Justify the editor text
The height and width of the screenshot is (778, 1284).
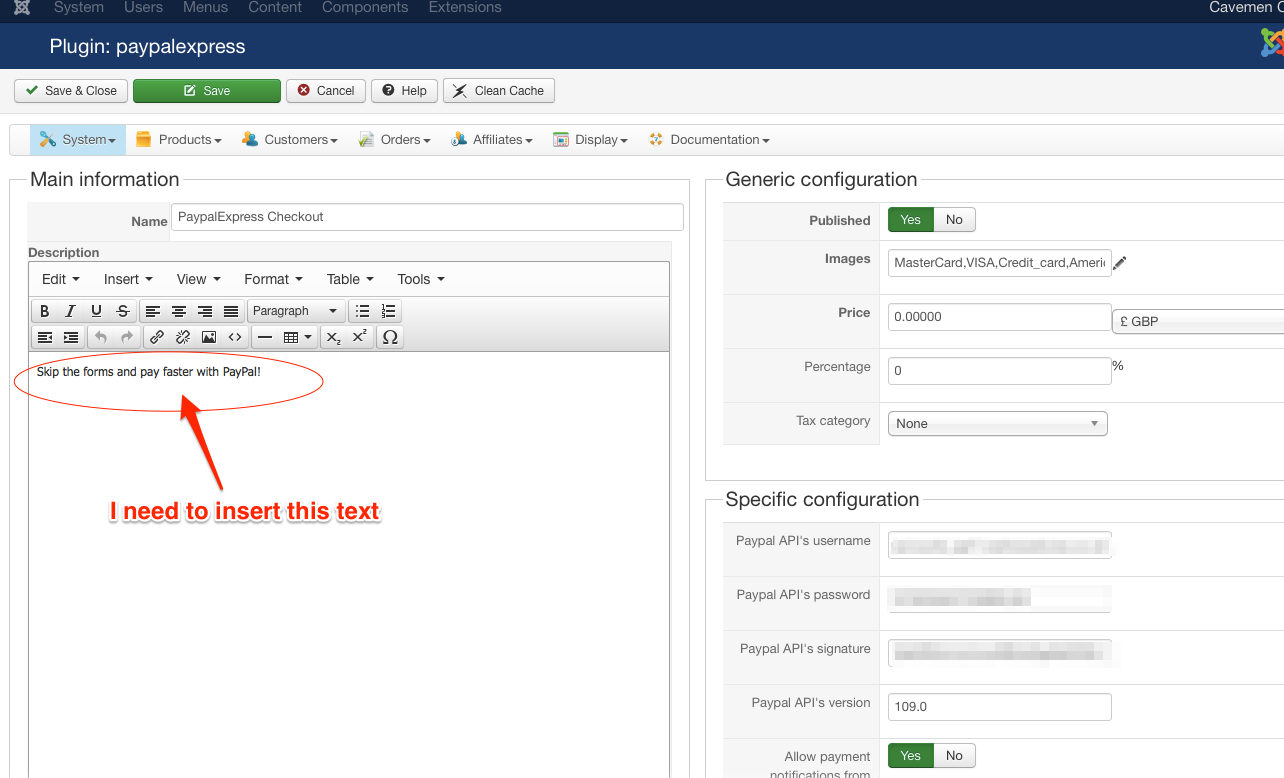coord(231,311)
